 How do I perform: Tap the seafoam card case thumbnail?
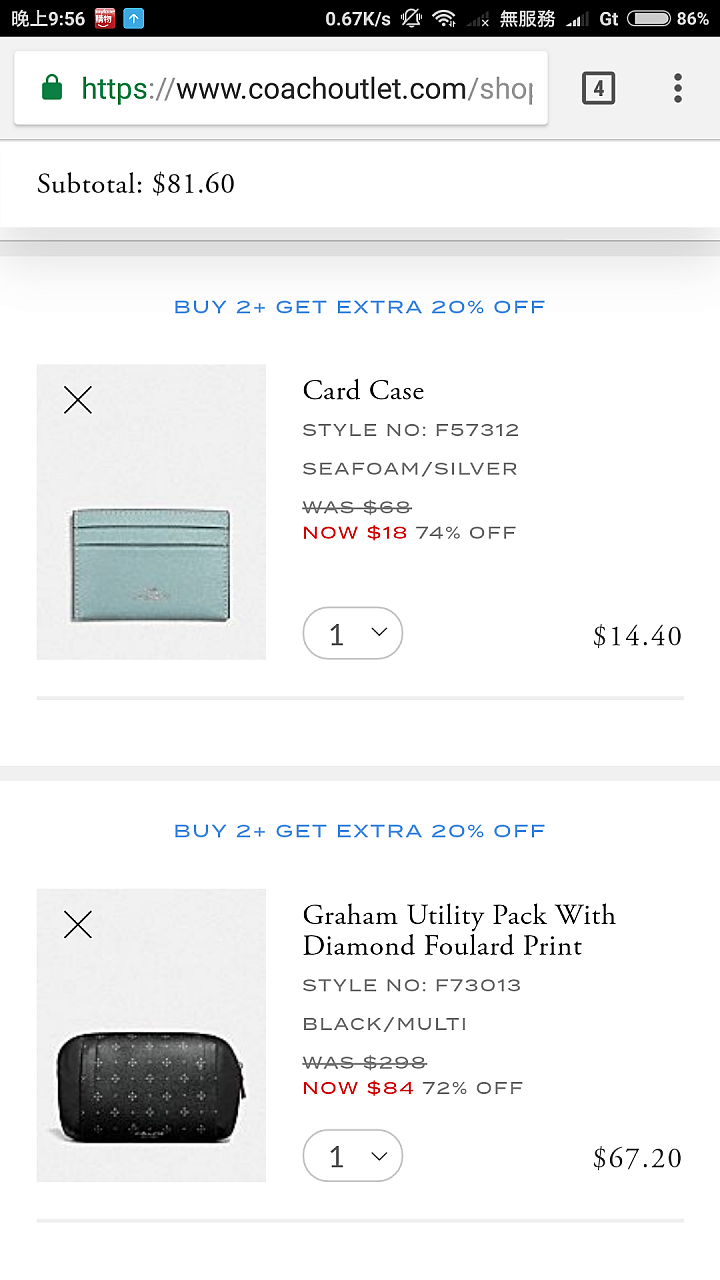click(151, 563)
